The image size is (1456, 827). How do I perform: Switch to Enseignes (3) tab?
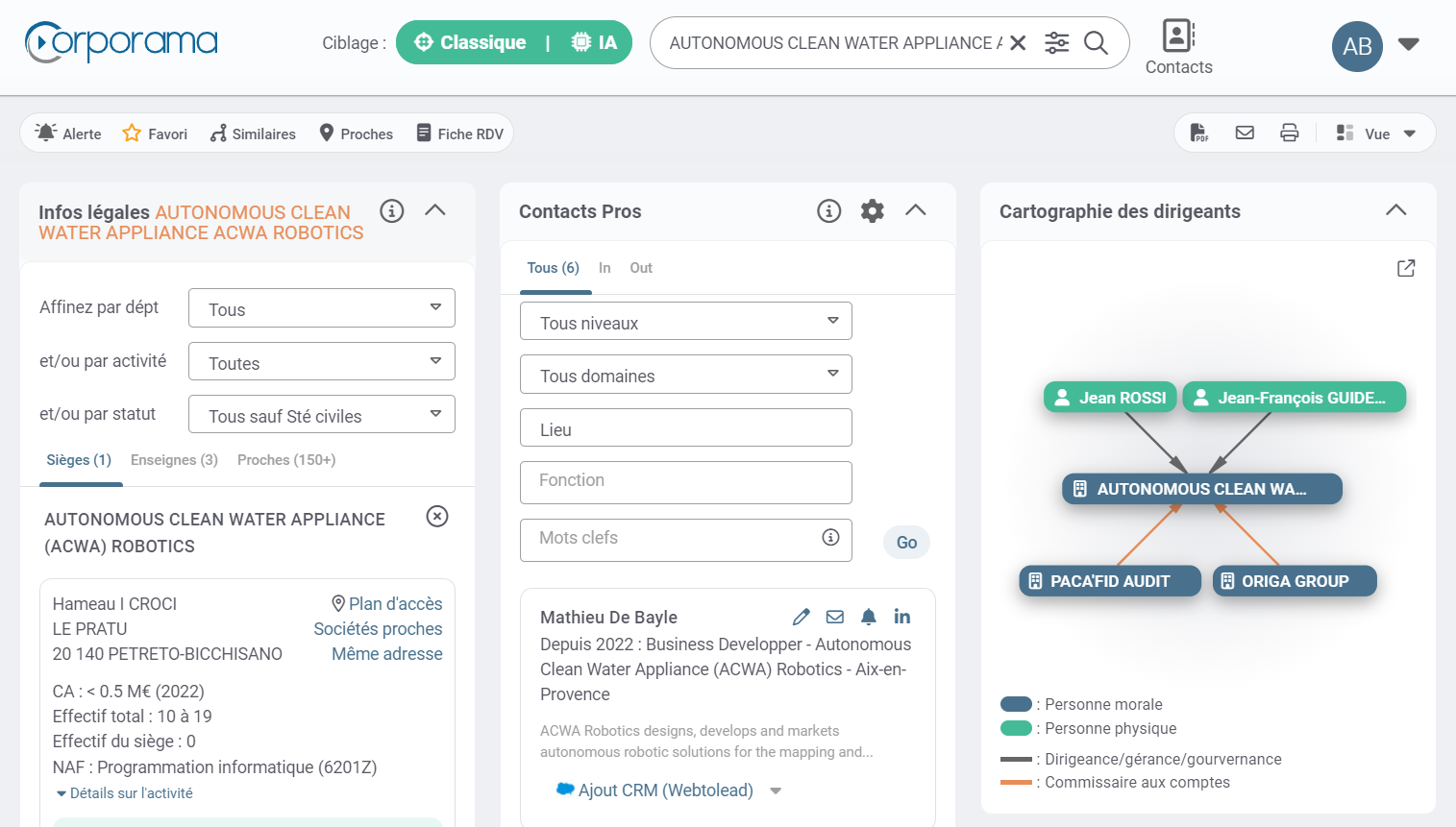coord(174,460)
